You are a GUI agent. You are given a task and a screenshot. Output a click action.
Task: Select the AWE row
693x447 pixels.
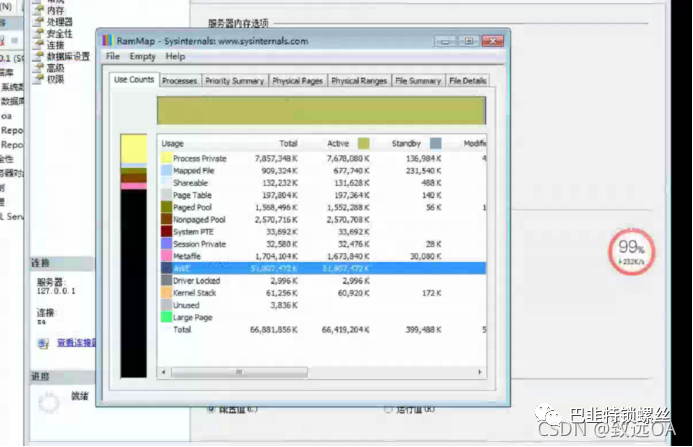[323, 268]
